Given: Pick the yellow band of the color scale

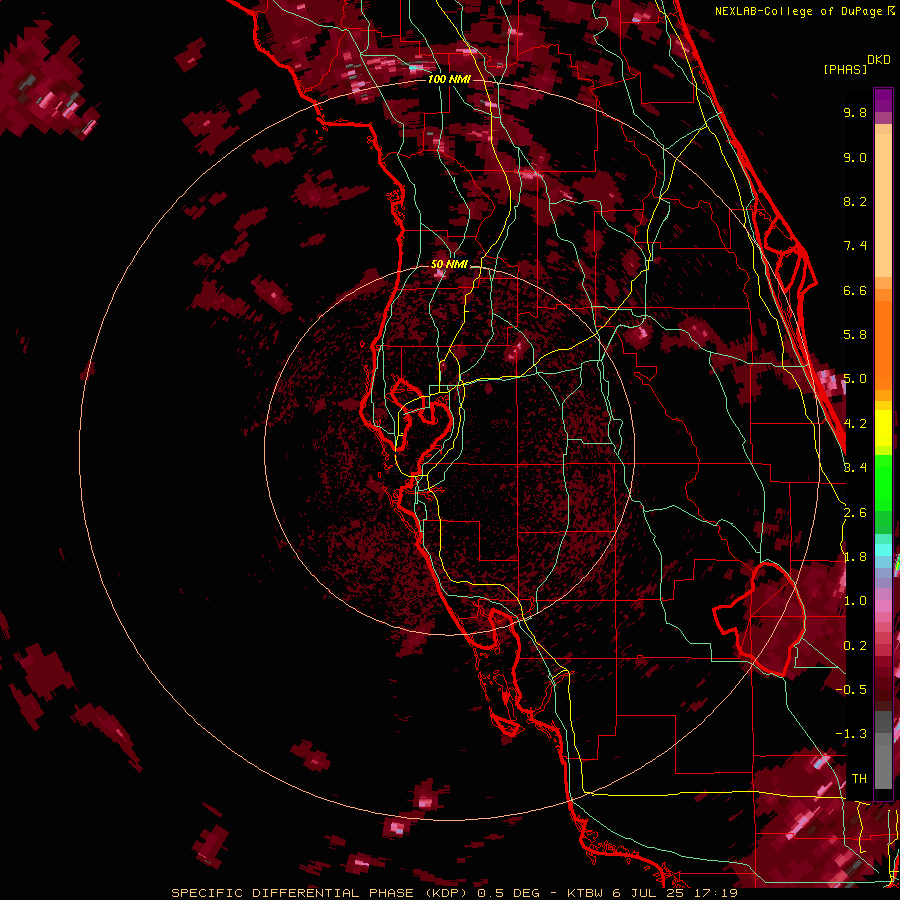Looking at the screenshot, I should point(883,428).
